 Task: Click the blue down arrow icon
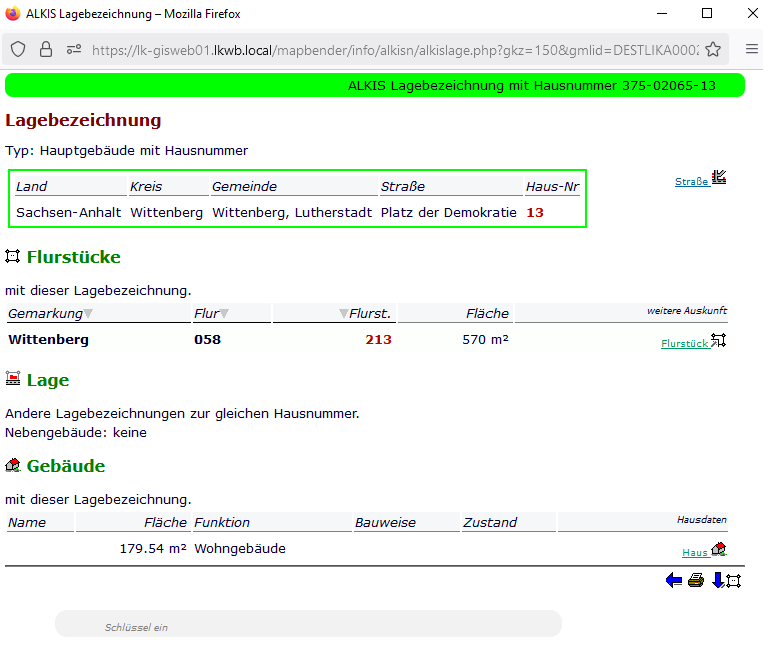click(x=717, y=581)
